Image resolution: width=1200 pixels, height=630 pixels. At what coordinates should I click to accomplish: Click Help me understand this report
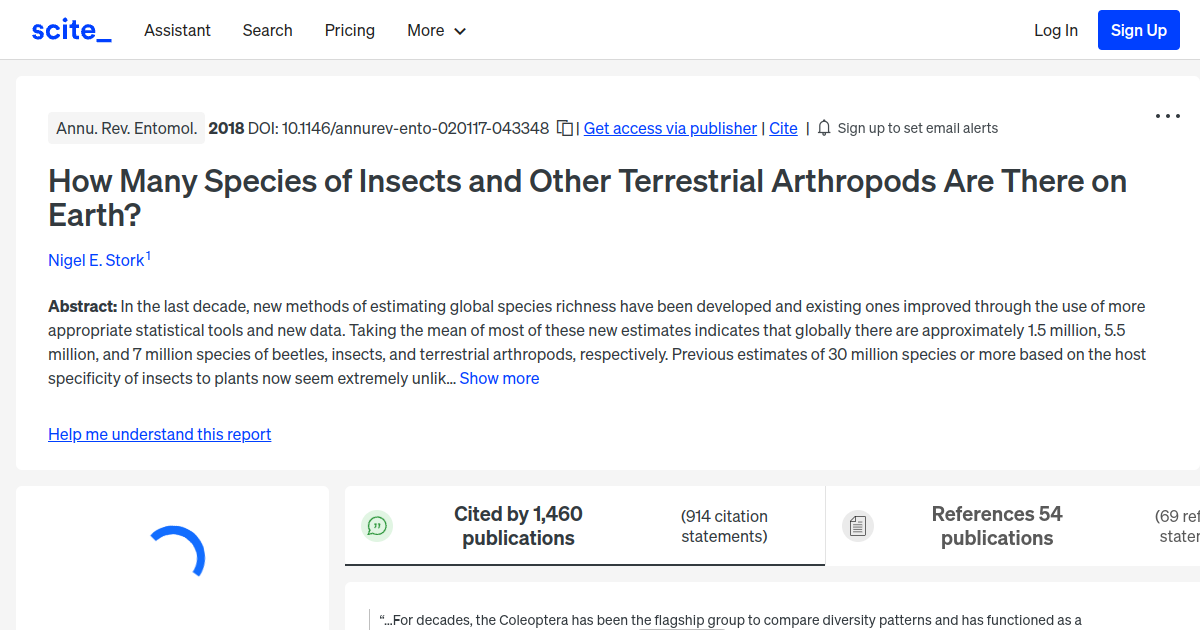(x=159, y=434)
